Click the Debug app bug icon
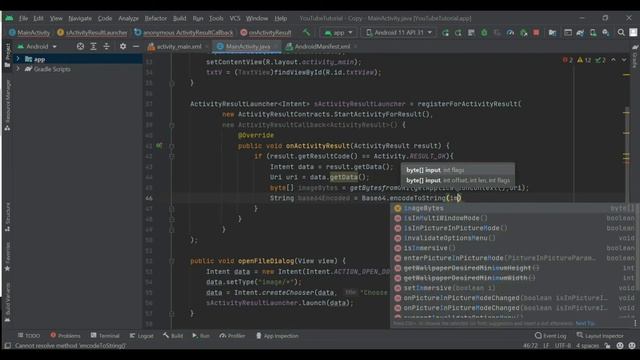The image size is (640, 360). point(484,33)
